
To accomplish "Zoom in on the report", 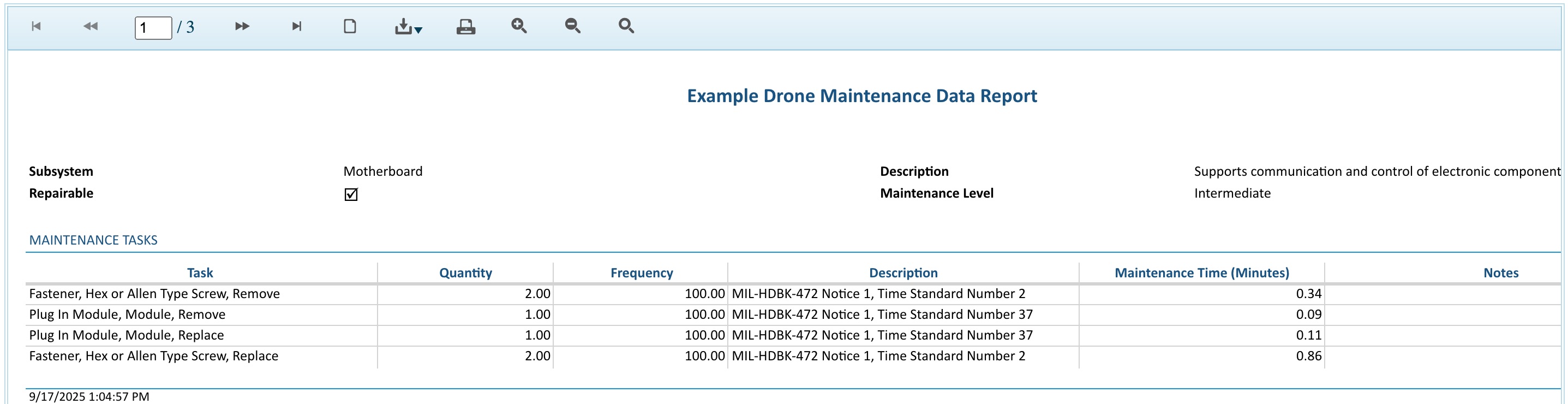I will tap(519, 26).
